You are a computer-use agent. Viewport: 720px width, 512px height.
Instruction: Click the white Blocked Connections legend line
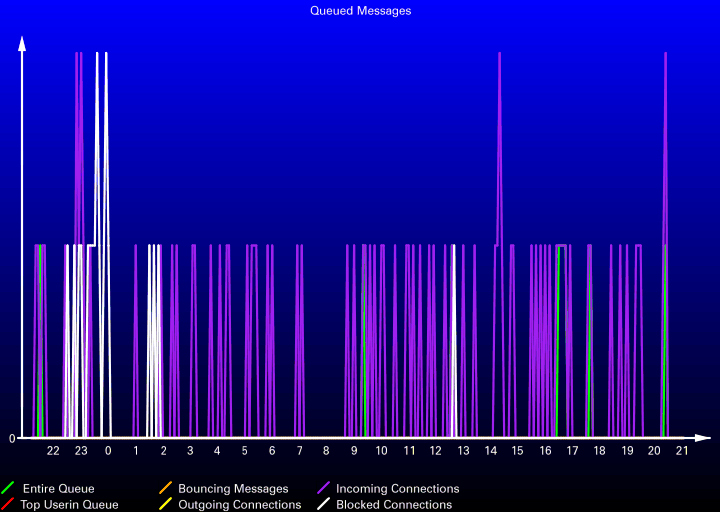(324, 505)
